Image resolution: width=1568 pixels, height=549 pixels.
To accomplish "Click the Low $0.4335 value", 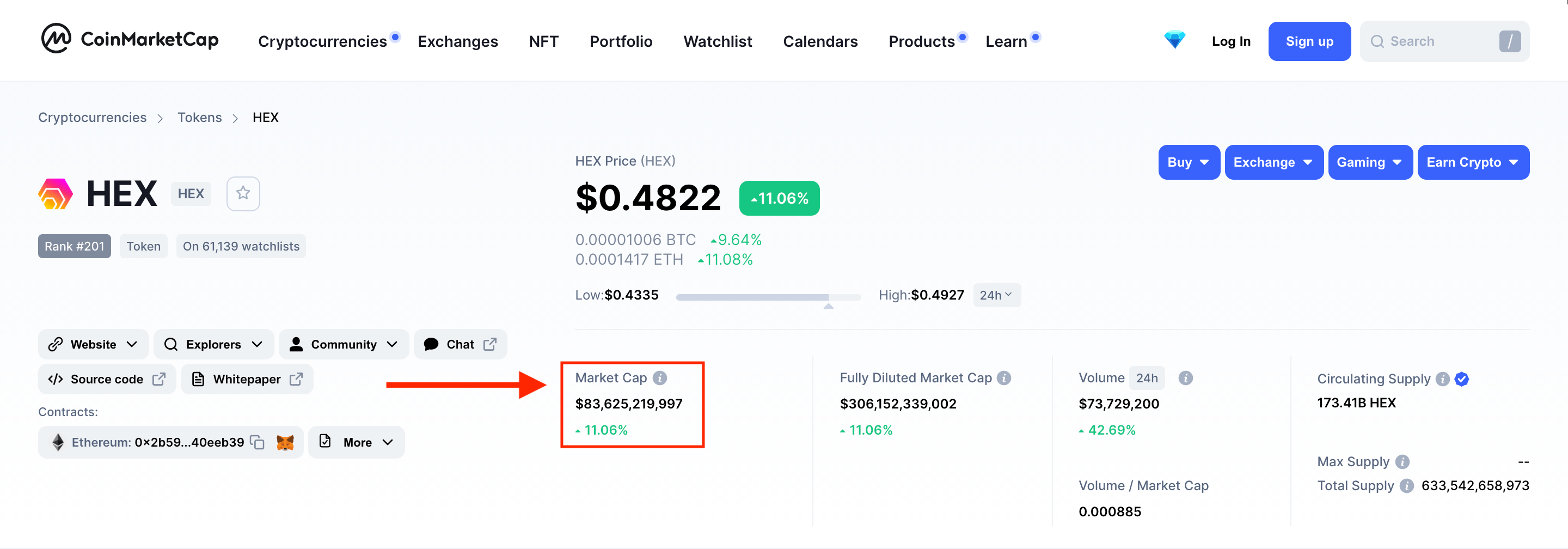I will click(631, 295).
